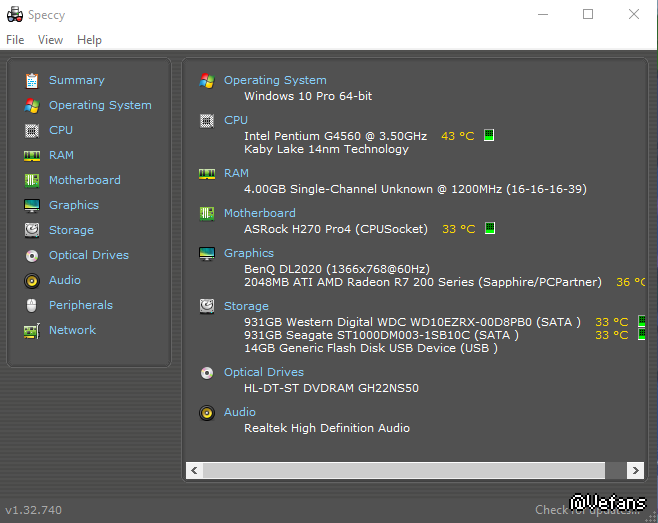Click the Audio speaker icon in sidebar
The image size is (658, 523).
pos(31,280)
